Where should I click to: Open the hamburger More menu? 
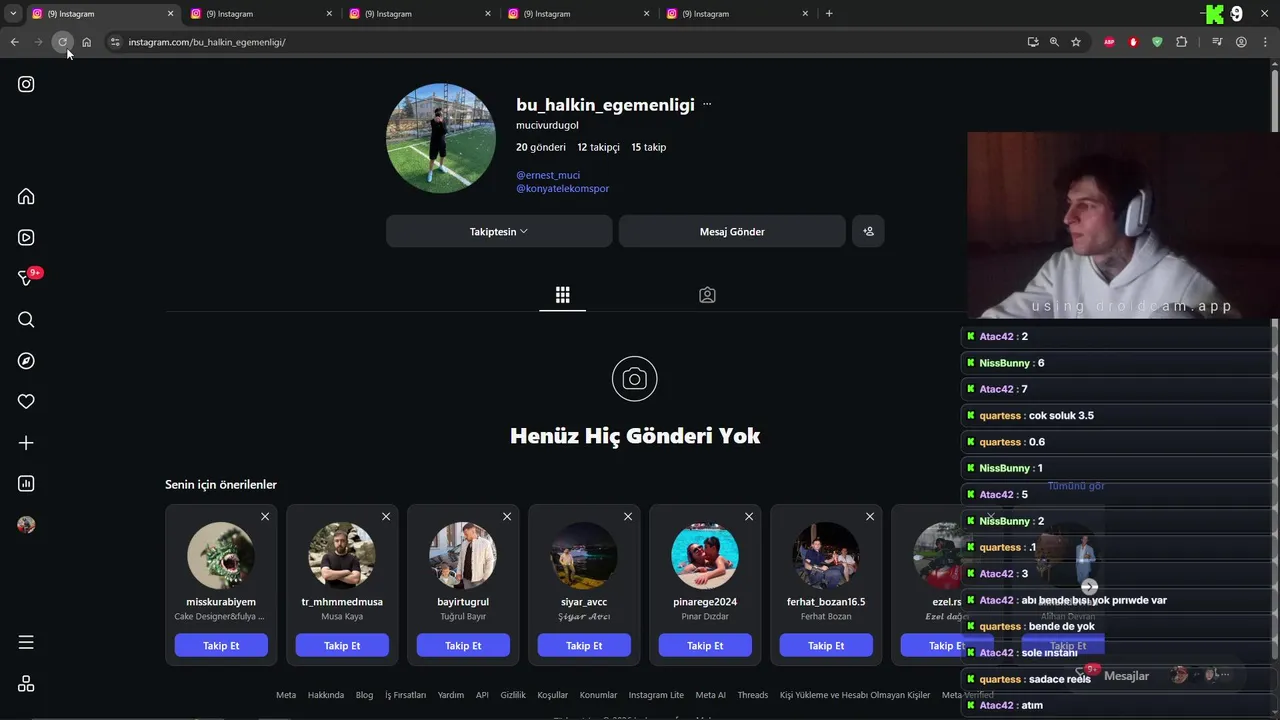click(26, 642)
